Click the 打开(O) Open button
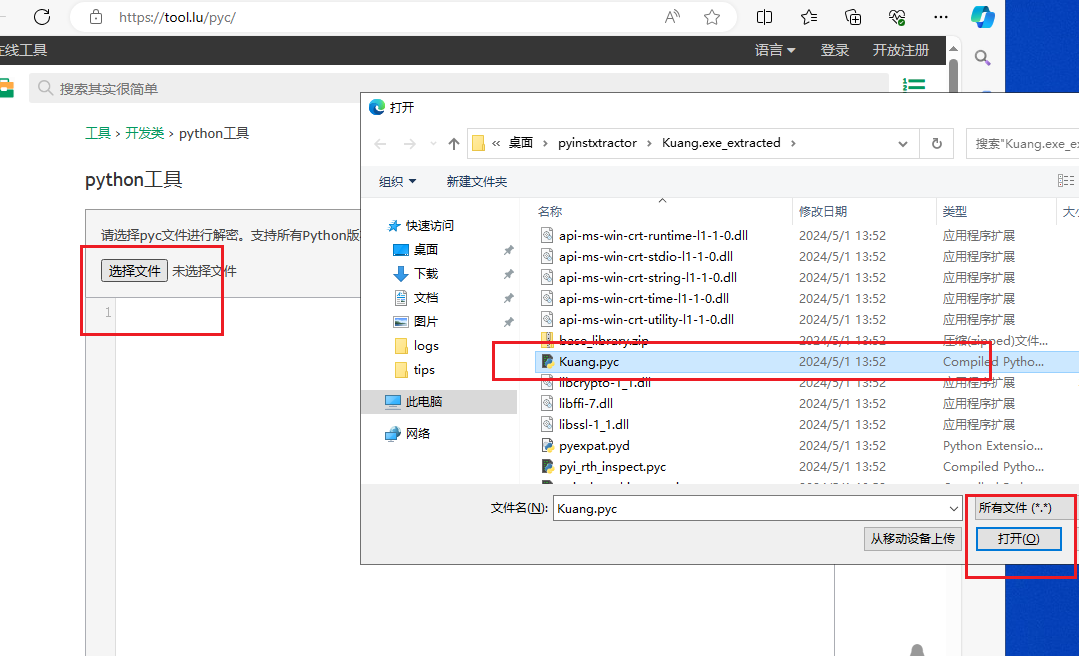This screenshot has width=1079, height=656. coord(1018,539)
